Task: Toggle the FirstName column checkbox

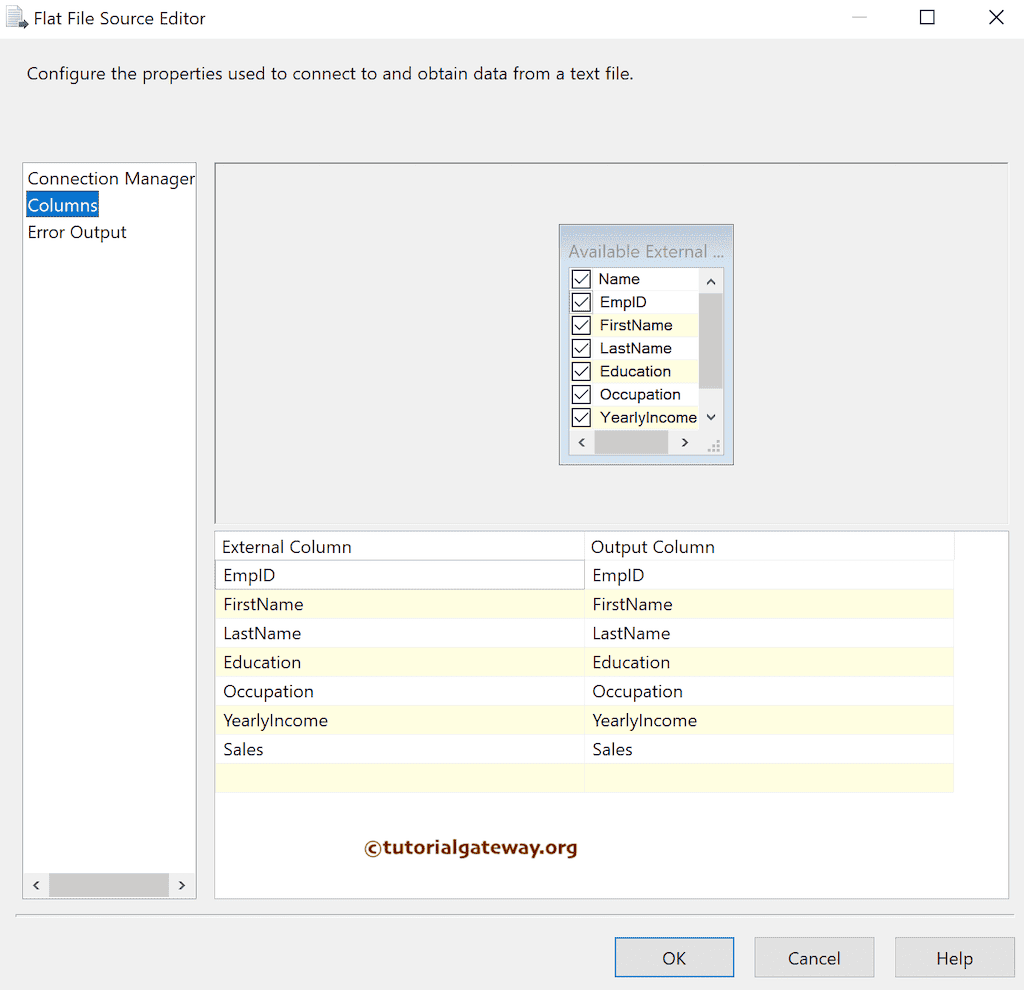Action: click(581, 325)
